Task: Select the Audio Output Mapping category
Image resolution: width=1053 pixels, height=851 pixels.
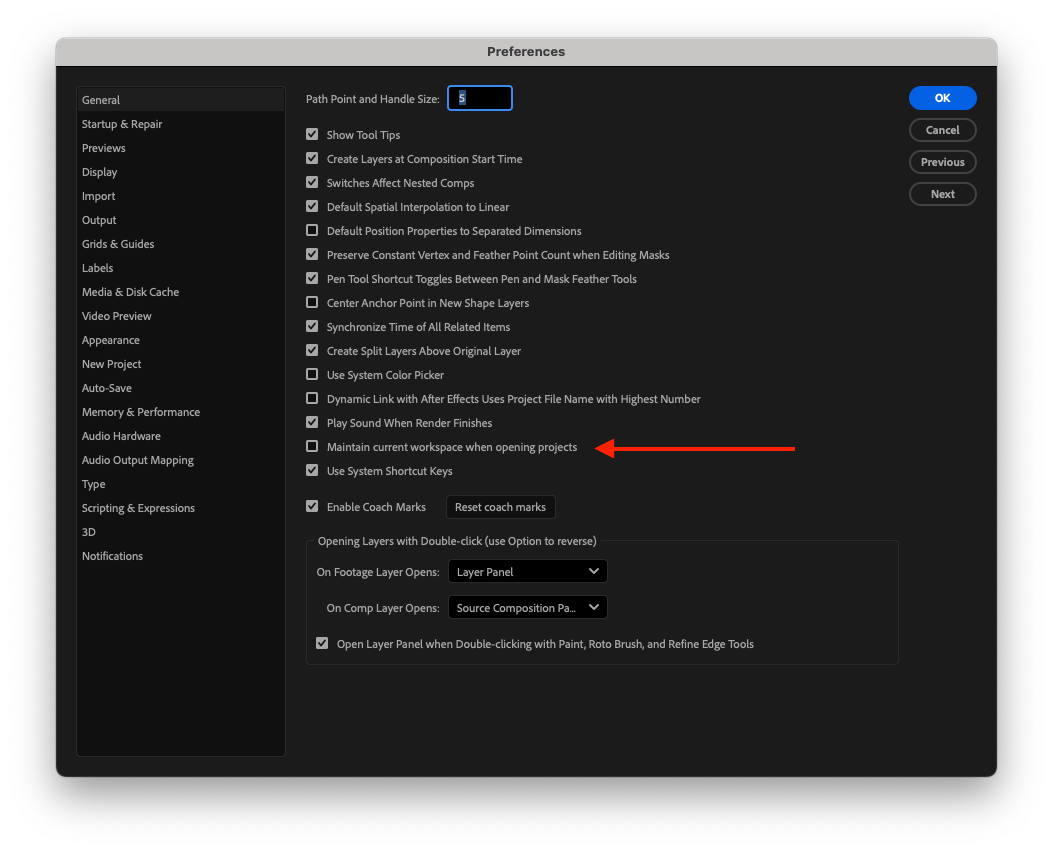Action: 138,460
